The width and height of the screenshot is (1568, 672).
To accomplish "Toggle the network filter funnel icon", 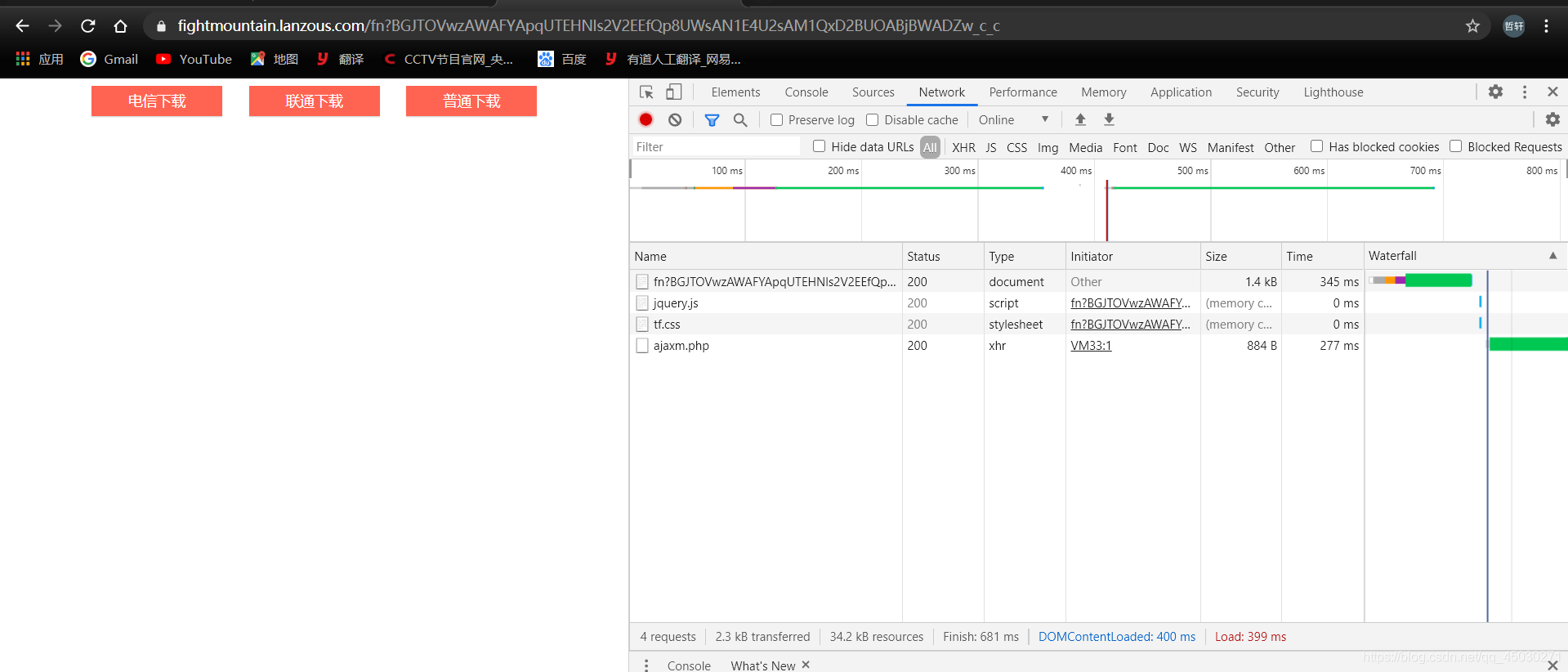I will 712,119.
